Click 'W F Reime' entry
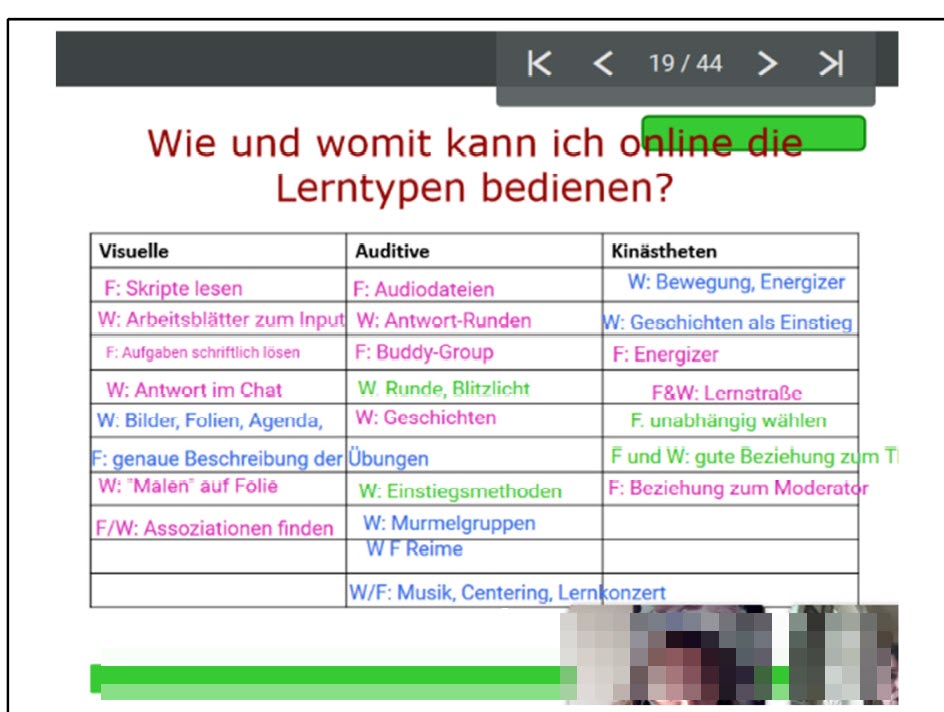 [x=414, y=549]
